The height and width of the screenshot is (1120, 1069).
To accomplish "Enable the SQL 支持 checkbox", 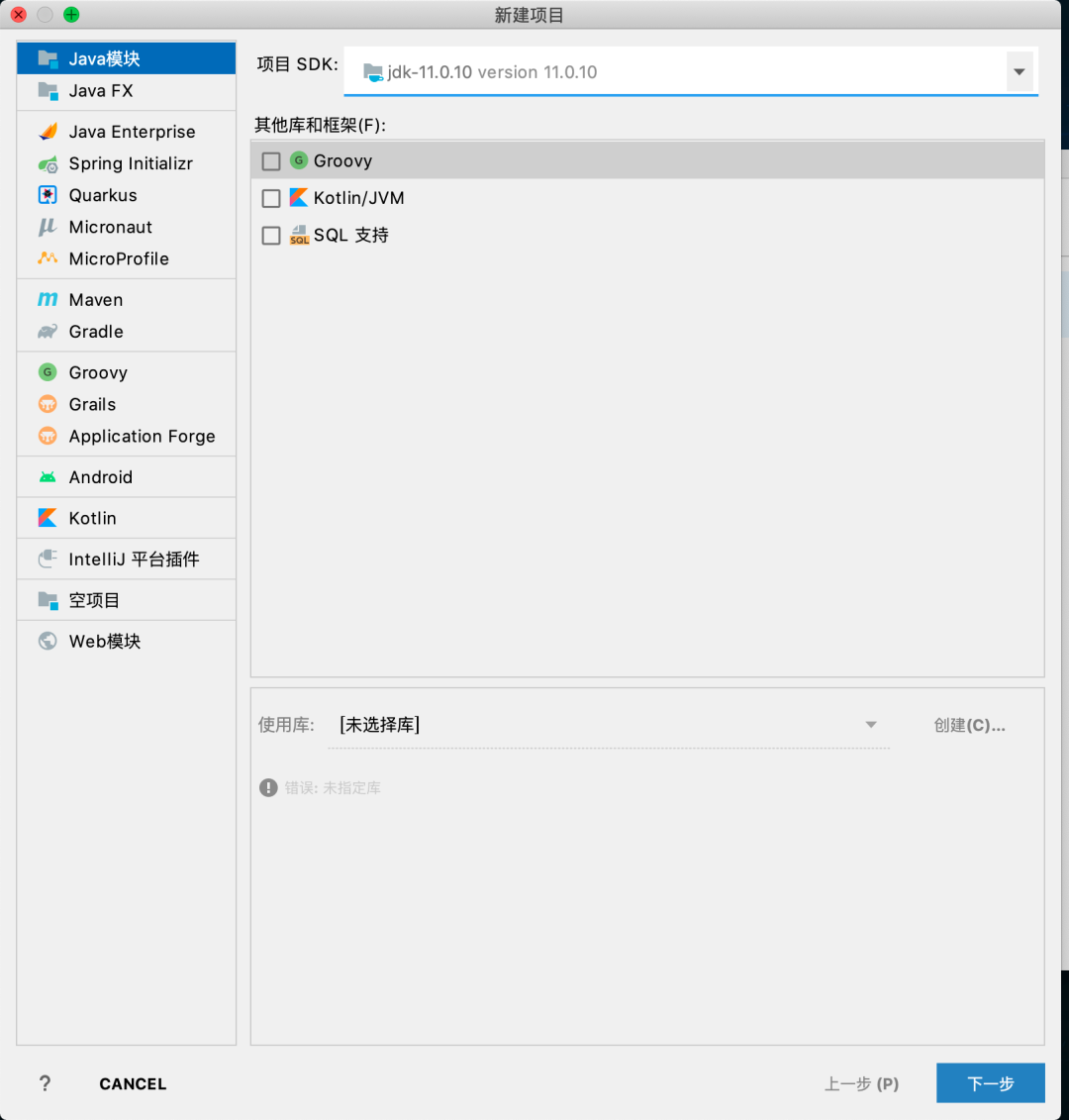I will [x=271, y=235].
